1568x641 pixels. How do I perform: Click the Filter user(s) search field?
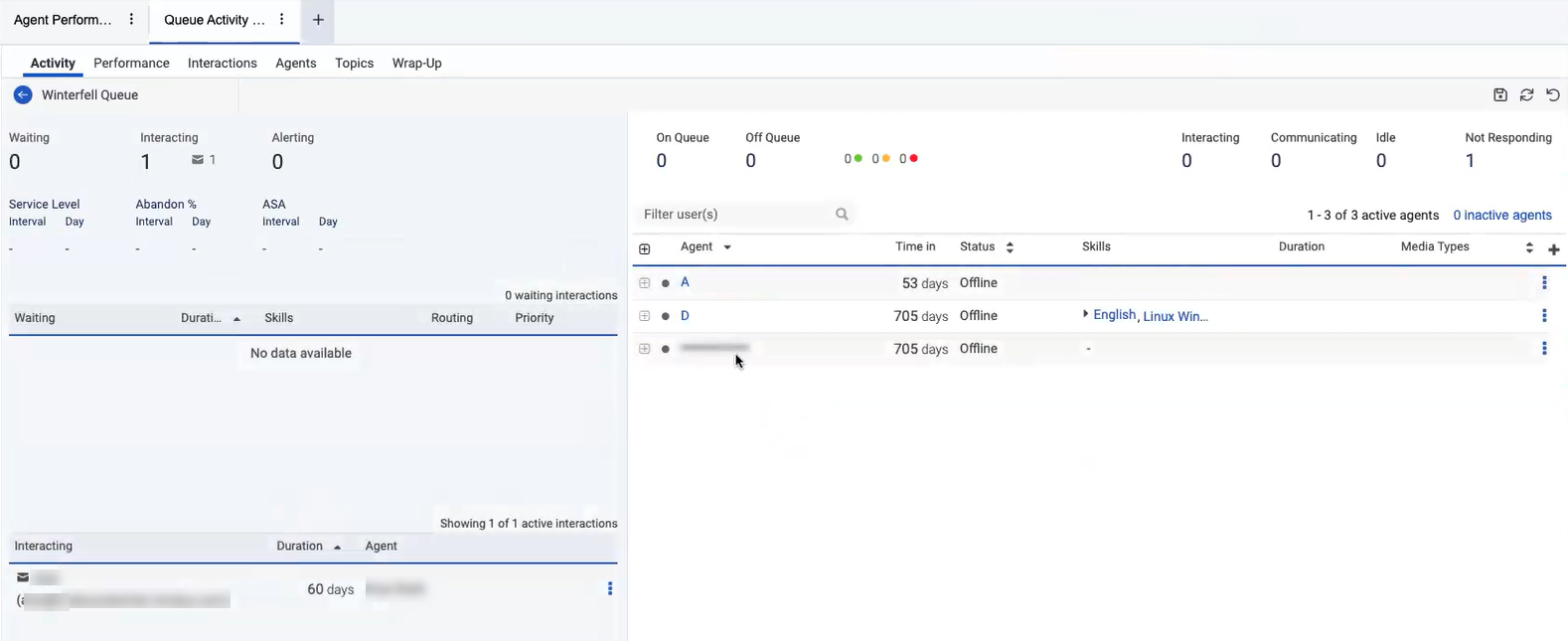[x=735, y=215]
